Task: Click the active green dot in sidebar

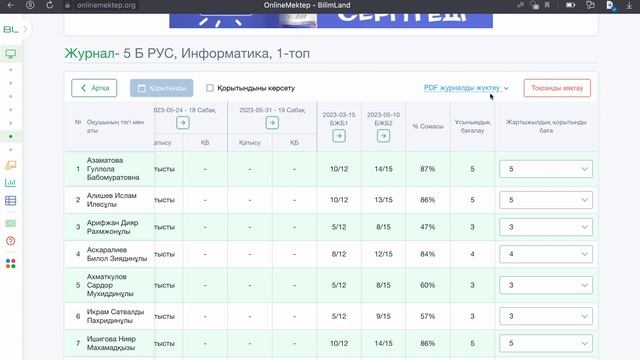Action: (x=11, y=136)
